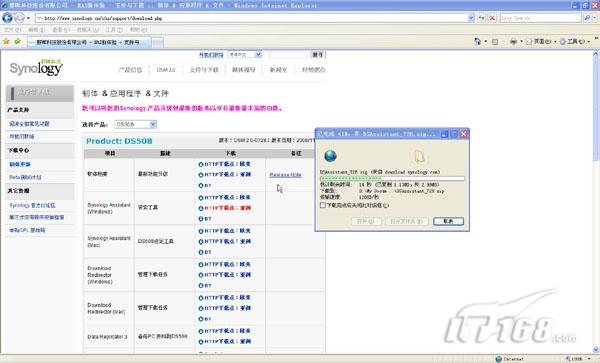Click the browser Back arrow button
The width and height of the screenshot is (600, 363).
tap(7, 18)
